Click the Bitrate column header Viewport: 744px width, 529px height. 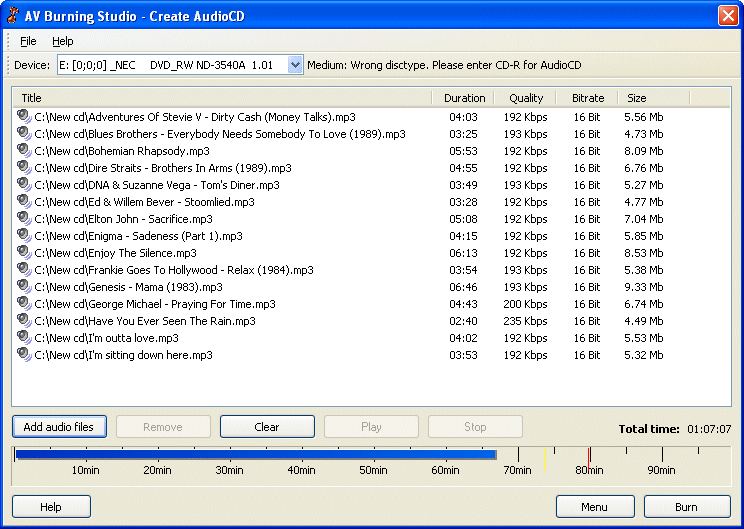[588, 98]
